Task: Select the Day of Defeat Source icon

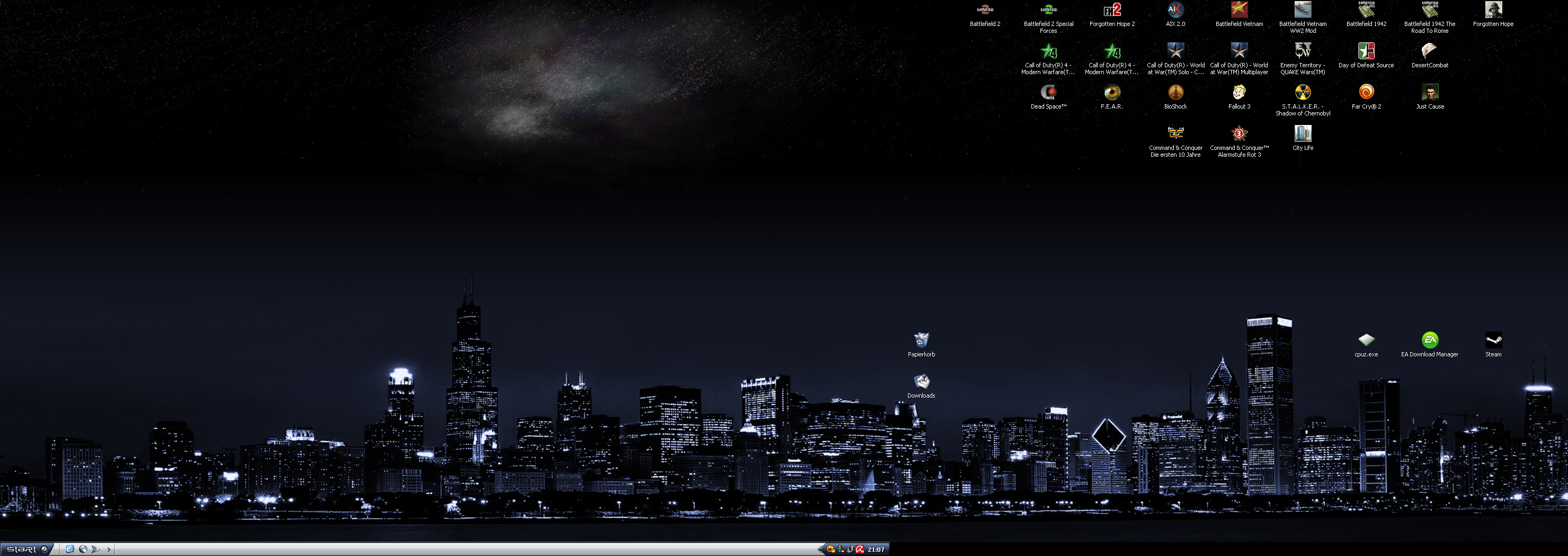Action: click(1366, 51)
